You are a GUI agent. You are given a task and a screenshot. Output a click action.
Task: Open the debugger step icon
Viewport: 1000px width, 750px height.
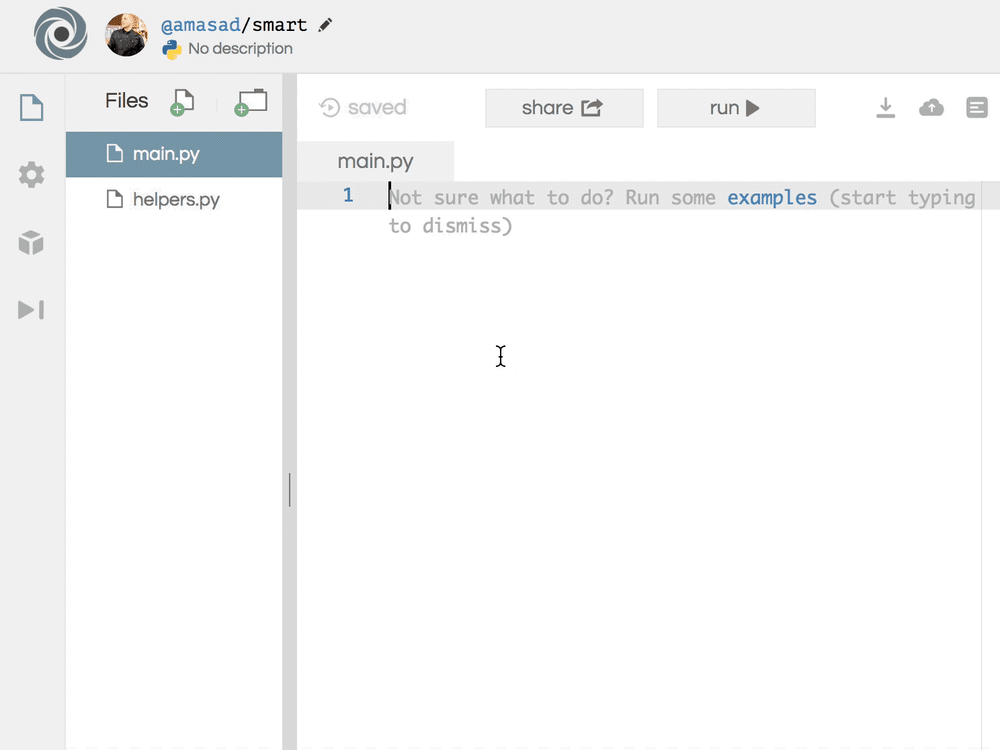pos(32,310)
